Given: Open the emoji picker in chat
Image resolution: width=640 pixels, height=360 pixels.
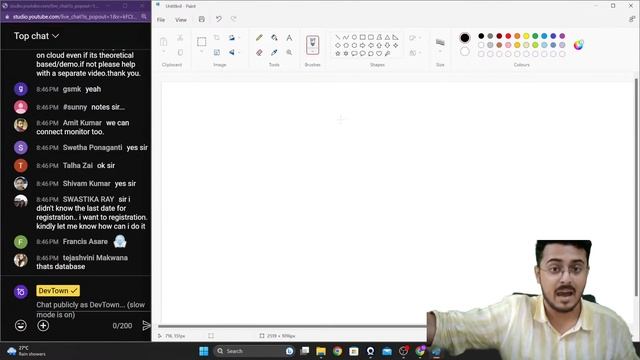Looking at the screenshot, I should pyautogui.click(x=21, y=325).
